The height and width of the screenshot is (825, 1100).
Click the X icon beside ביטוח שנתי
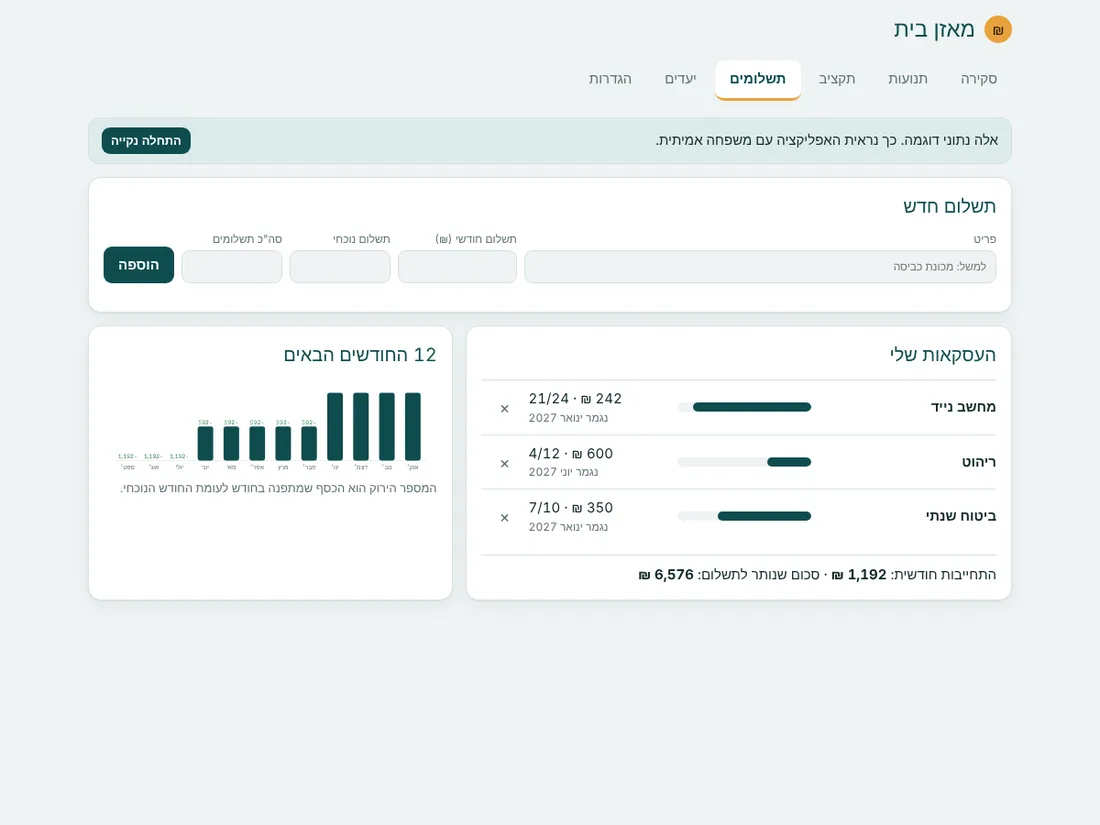pyautogui.click(x=504, y=518)
